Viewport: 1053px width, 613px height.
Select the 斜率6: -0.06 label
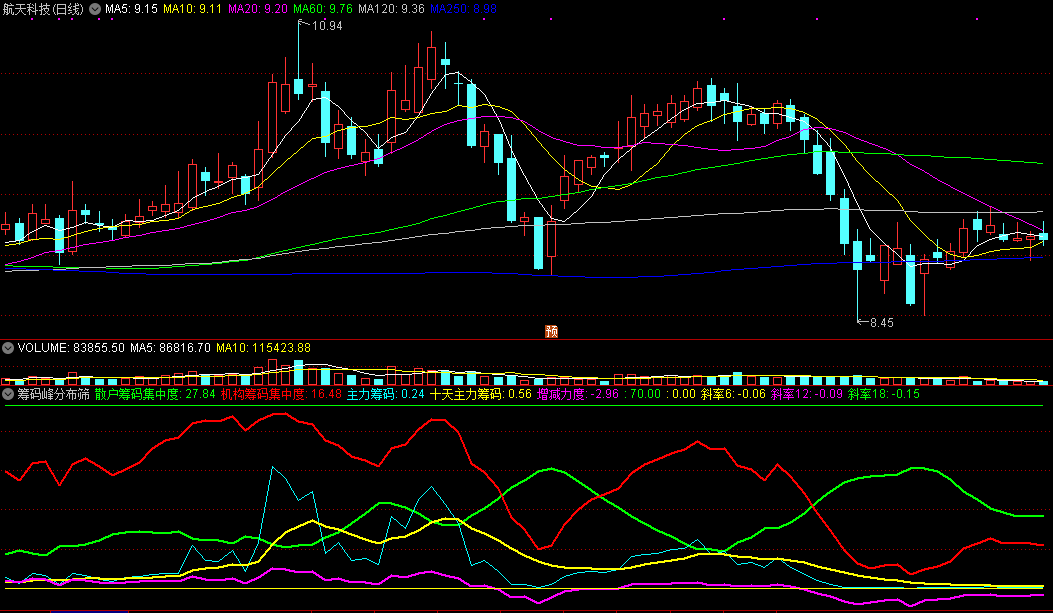pos(733,394)
